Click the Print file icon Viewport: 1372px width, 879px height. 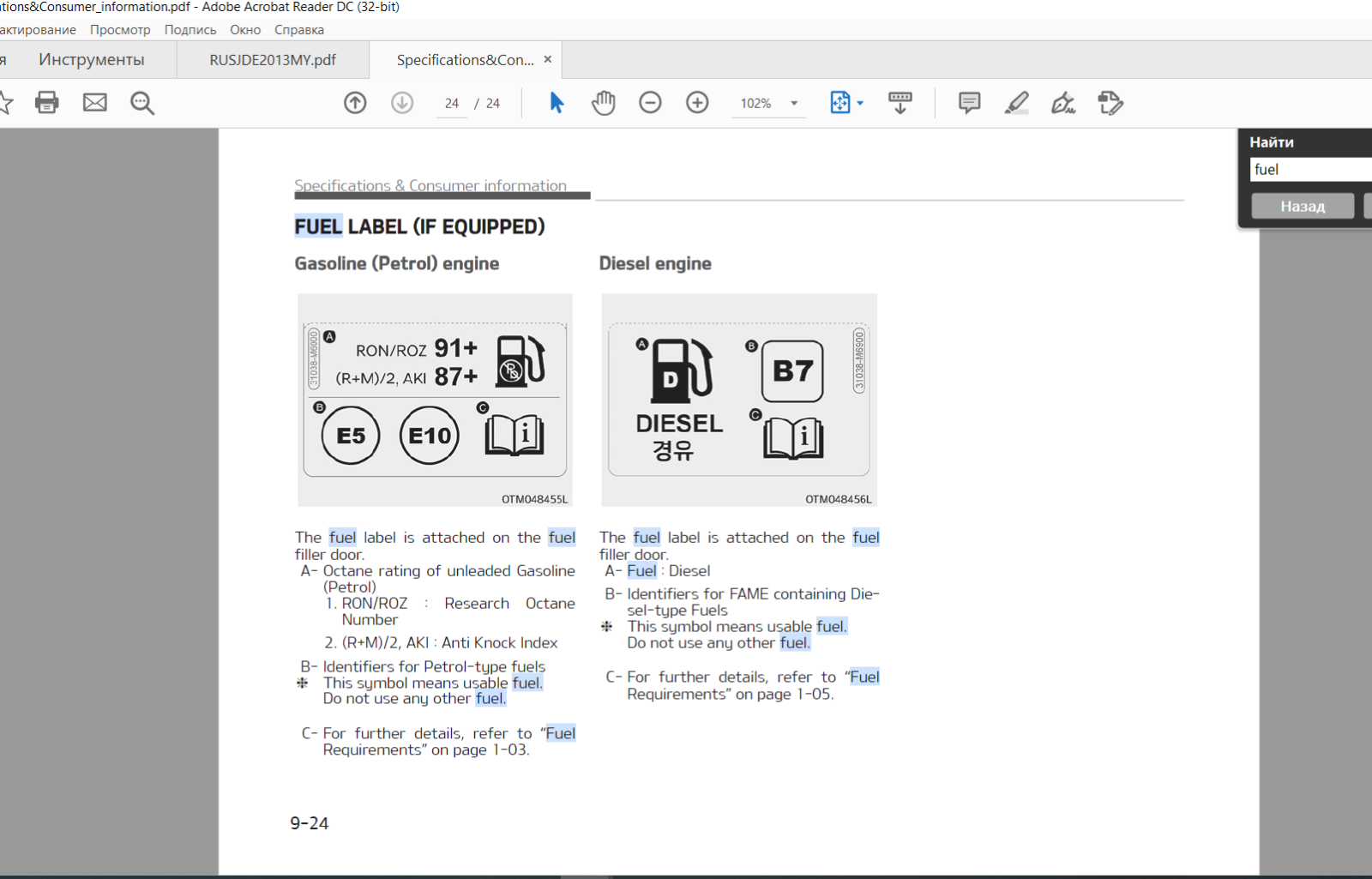[47, 103]
